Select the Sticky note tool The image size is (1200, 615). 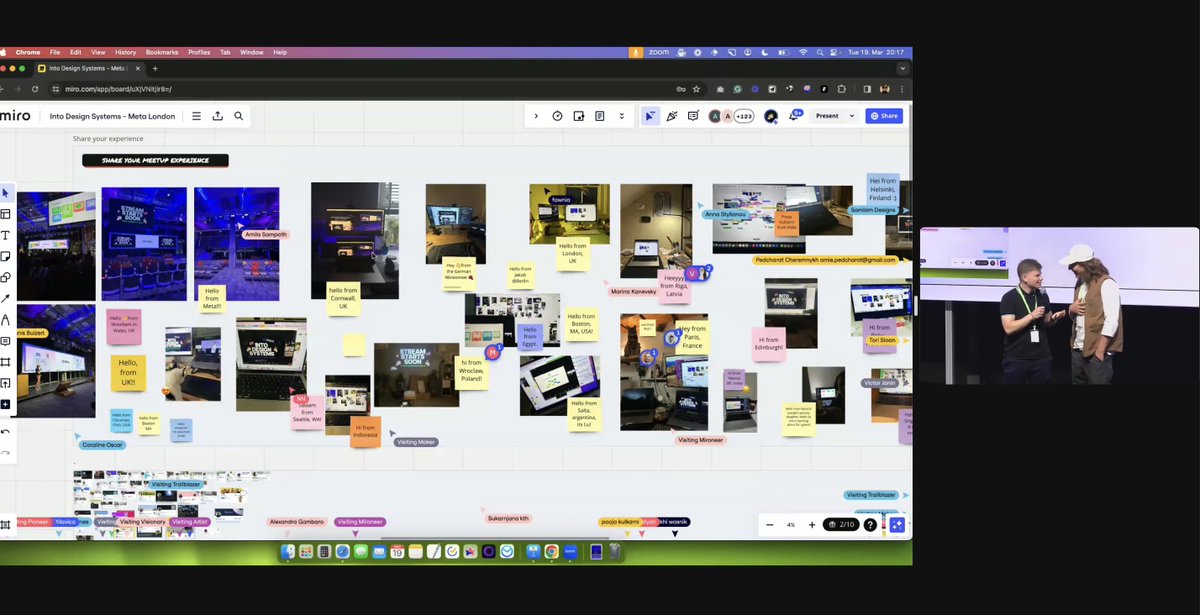(5, 256)
